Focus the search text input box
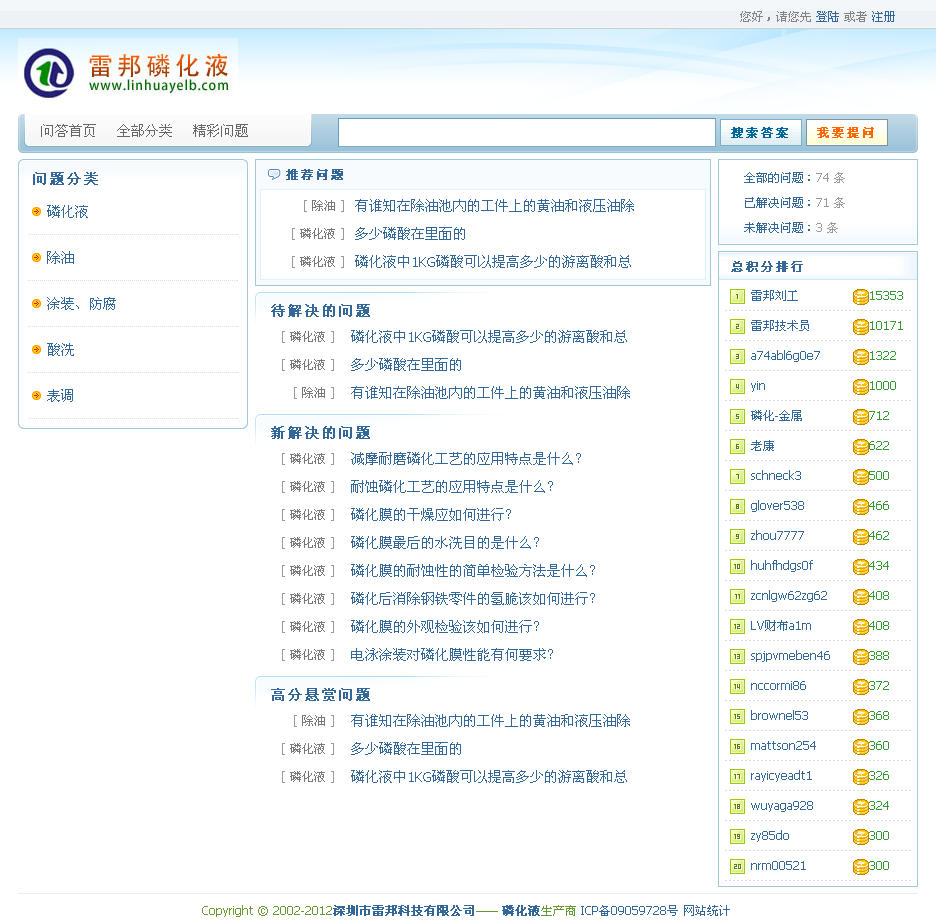This screenshot has height=921, width=936. coord(526,132)
